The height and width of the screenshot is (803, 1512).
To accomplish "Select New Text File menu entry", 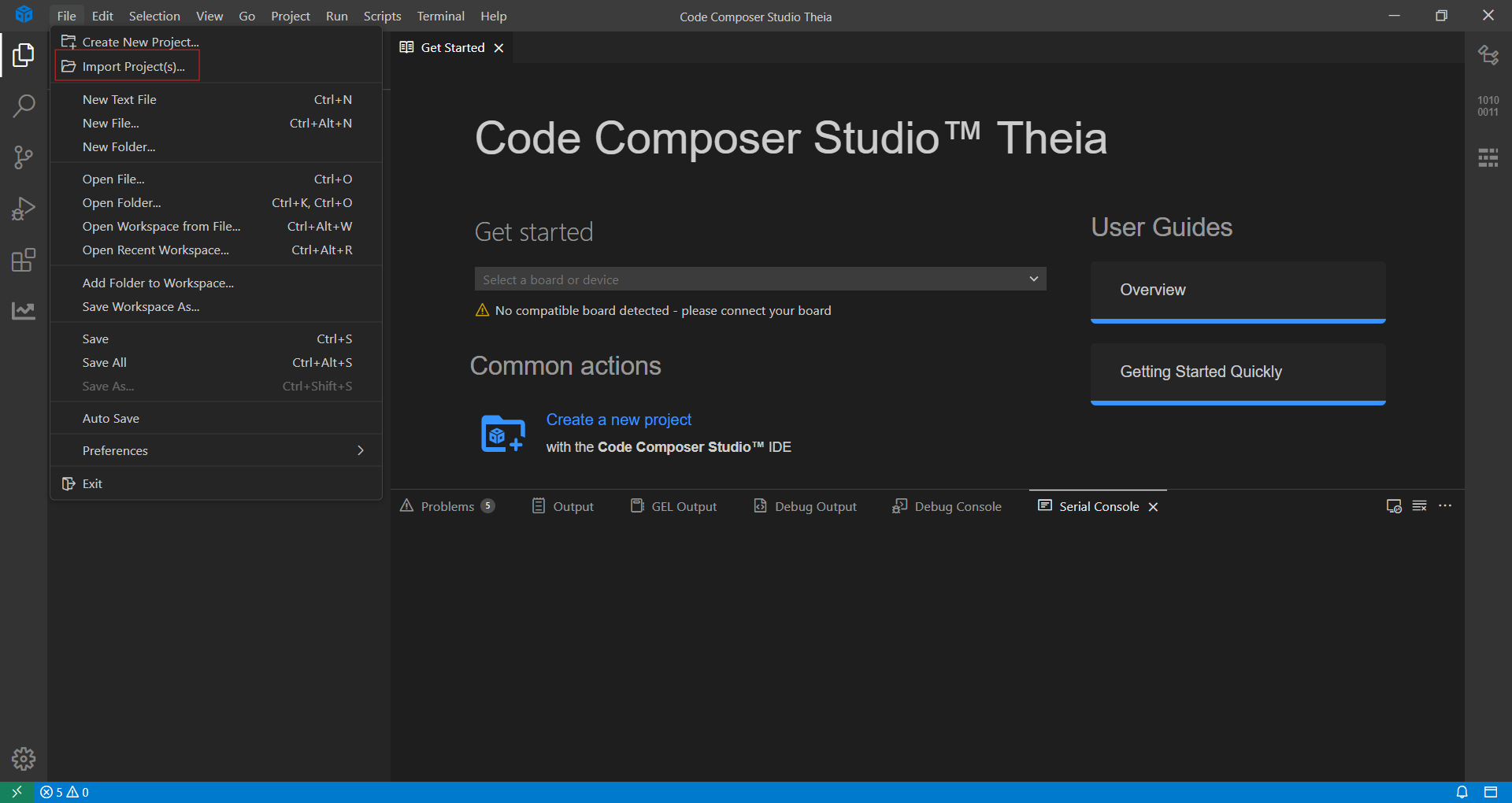I will [217, 100].
